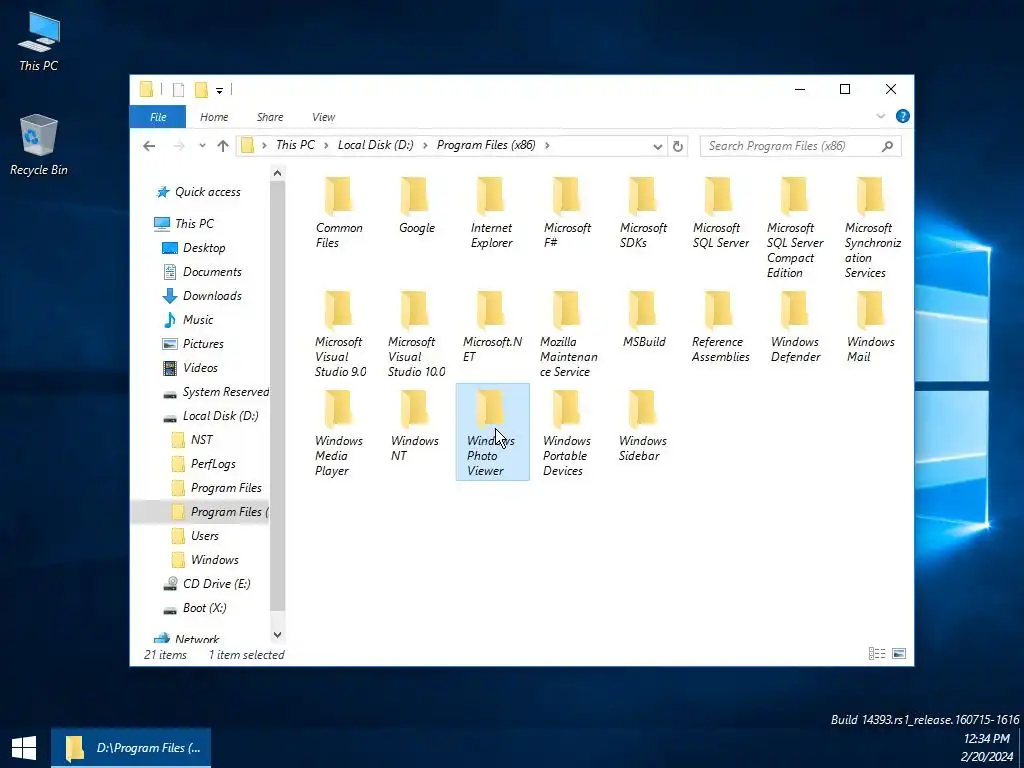Viewport: 1024px width, 768px height.
Task: Select Mozilla Maintenance Service folder
Action: 568,334
